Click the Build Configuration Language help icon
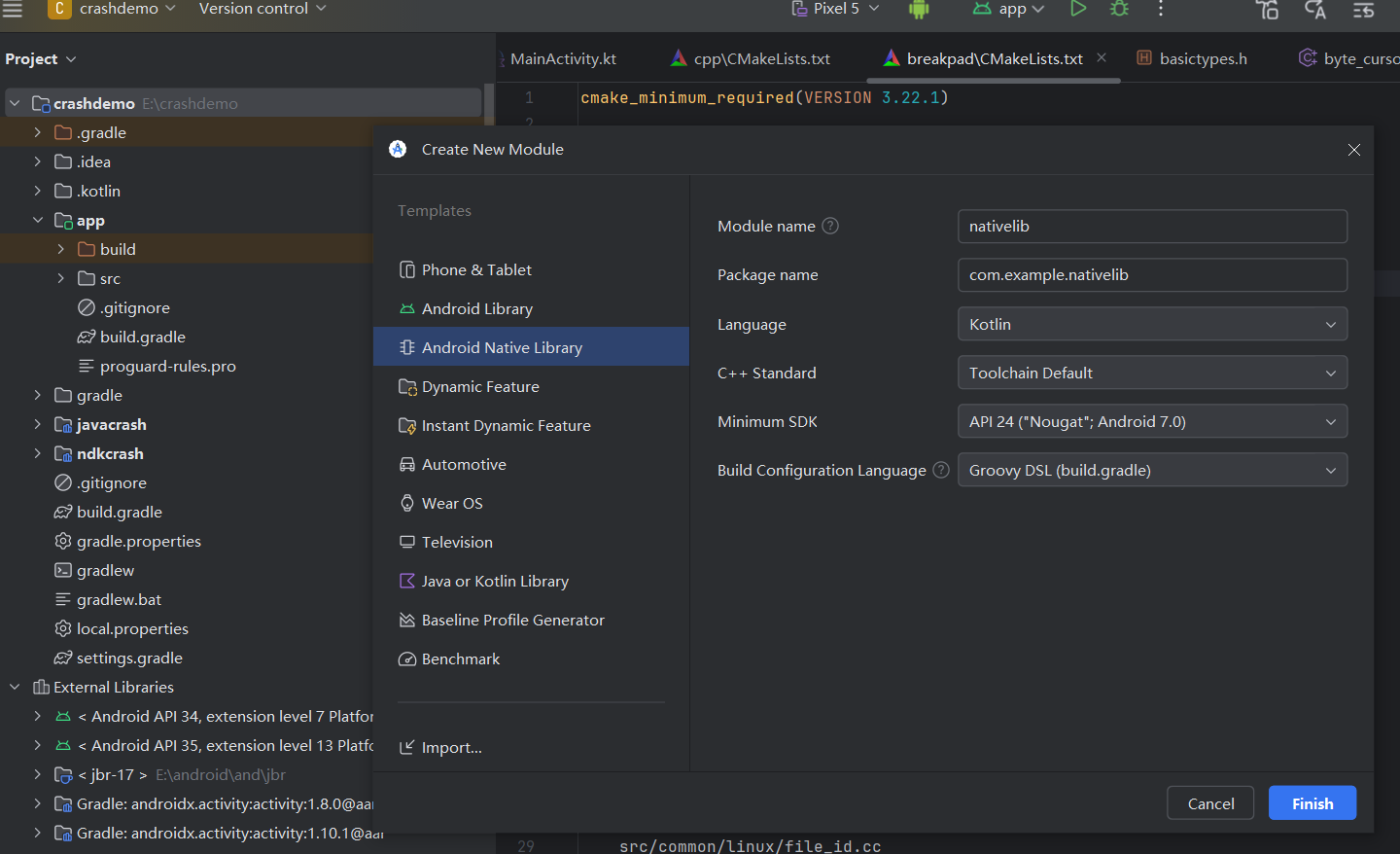Image resolution: width=1400 pixels, height=854 pixels. click(x=941, y=470)
